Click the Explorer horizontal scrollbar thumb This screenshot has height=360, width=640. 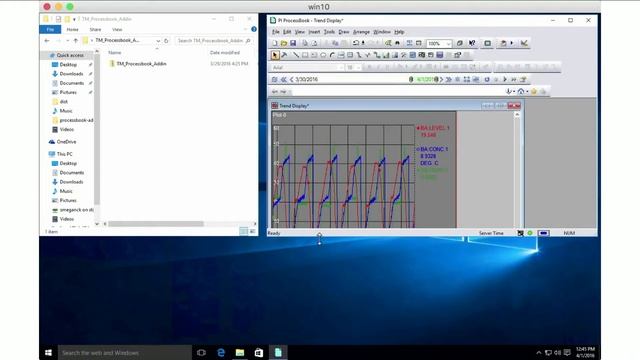click(156, 224)
